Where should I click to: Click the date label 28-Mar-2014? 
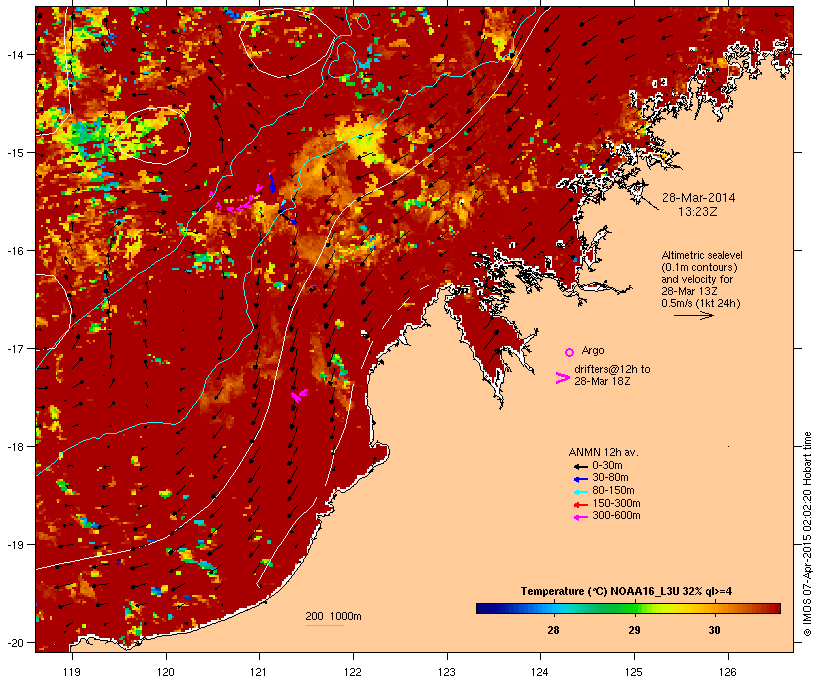tap(698, 198)
